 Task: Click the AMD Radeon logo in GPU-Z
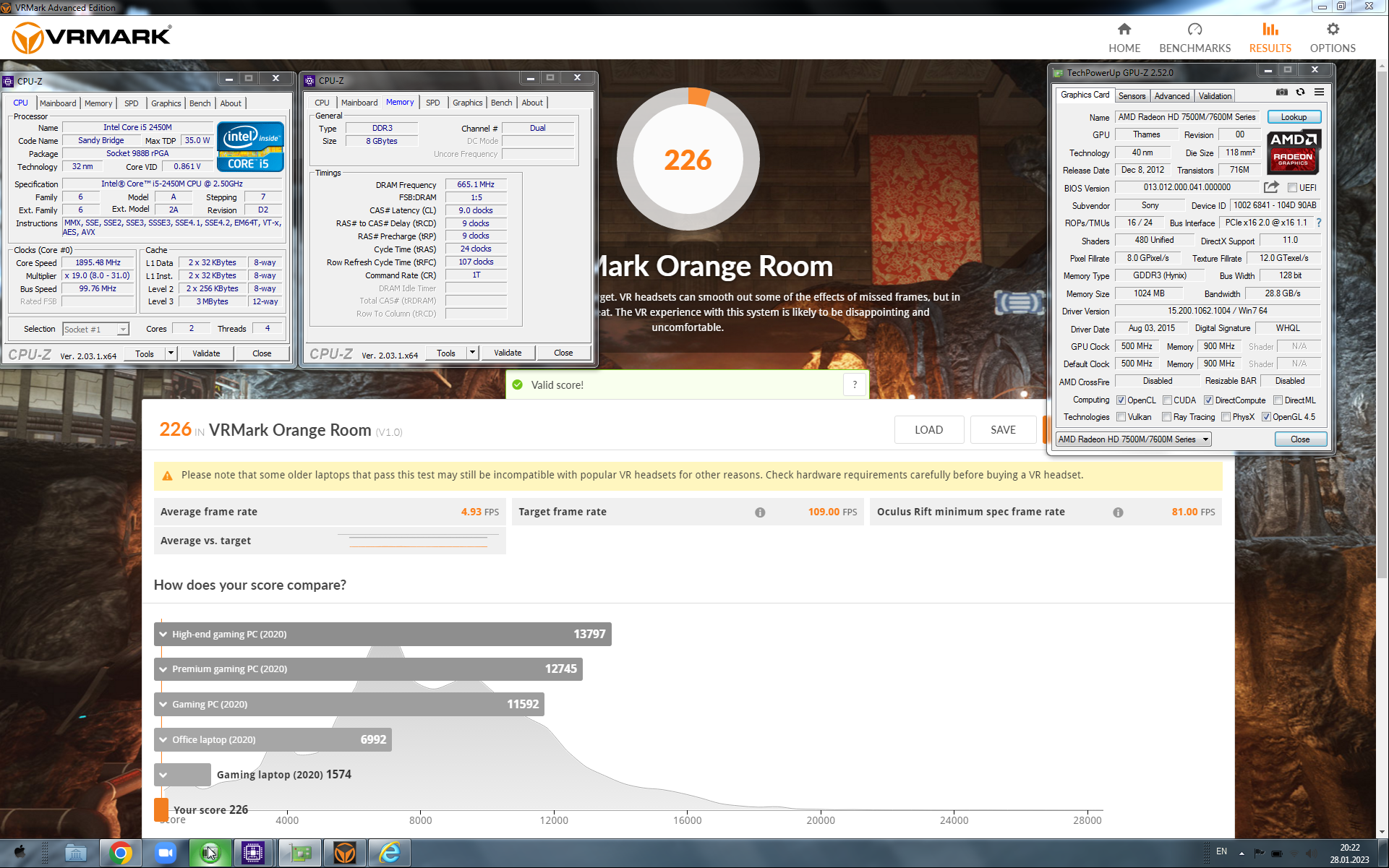[1293, 152]
